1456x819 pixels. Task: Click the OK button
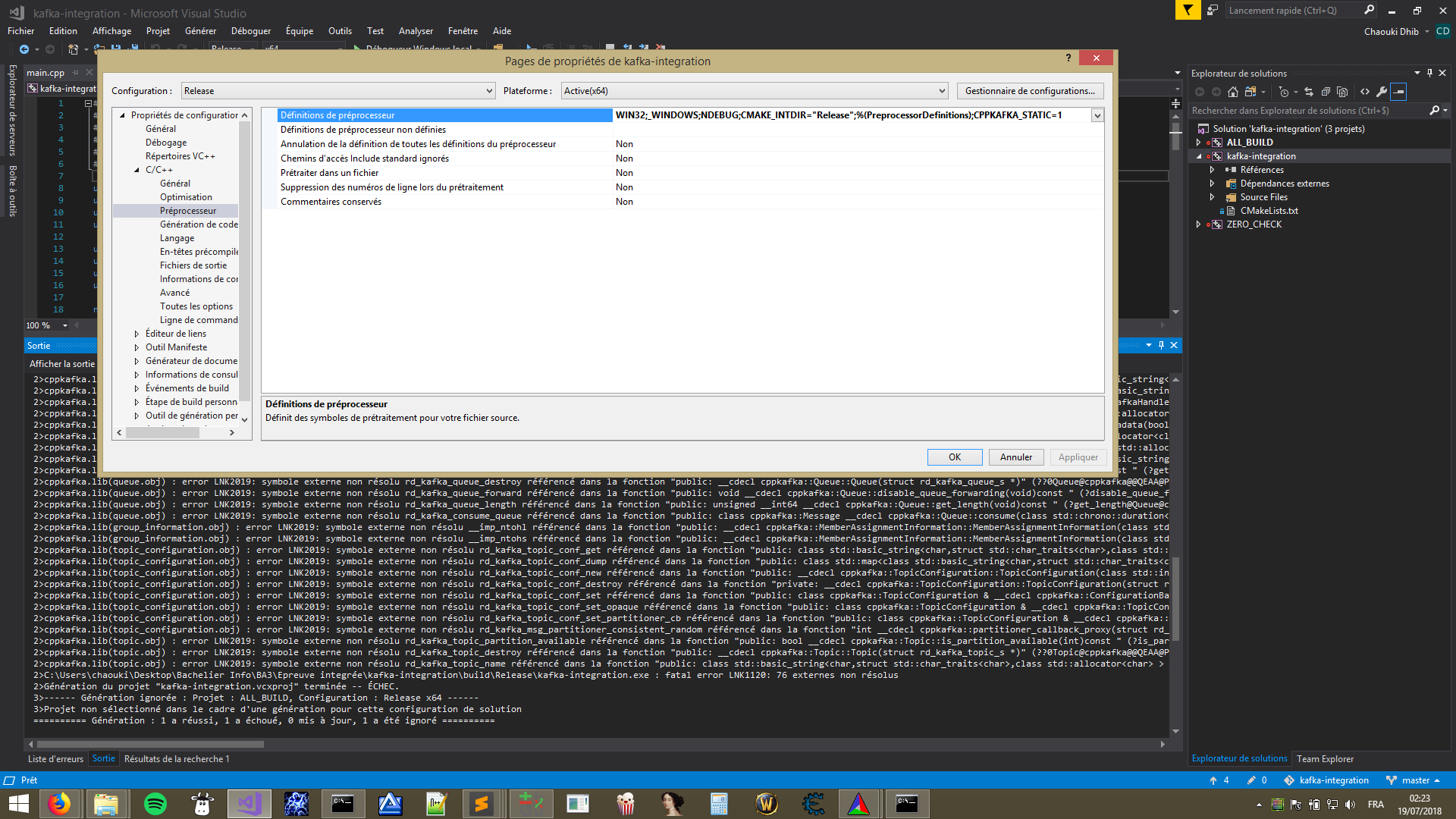[x=955, y=457]
